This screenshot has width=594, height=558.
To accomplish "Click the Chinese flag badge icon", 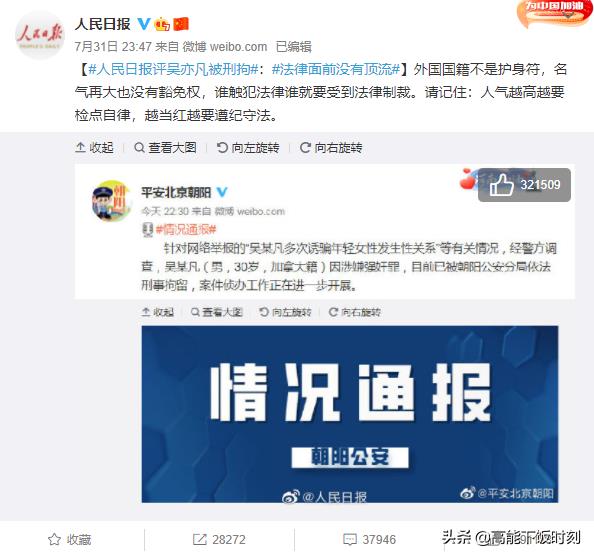I will coord(181,24).
